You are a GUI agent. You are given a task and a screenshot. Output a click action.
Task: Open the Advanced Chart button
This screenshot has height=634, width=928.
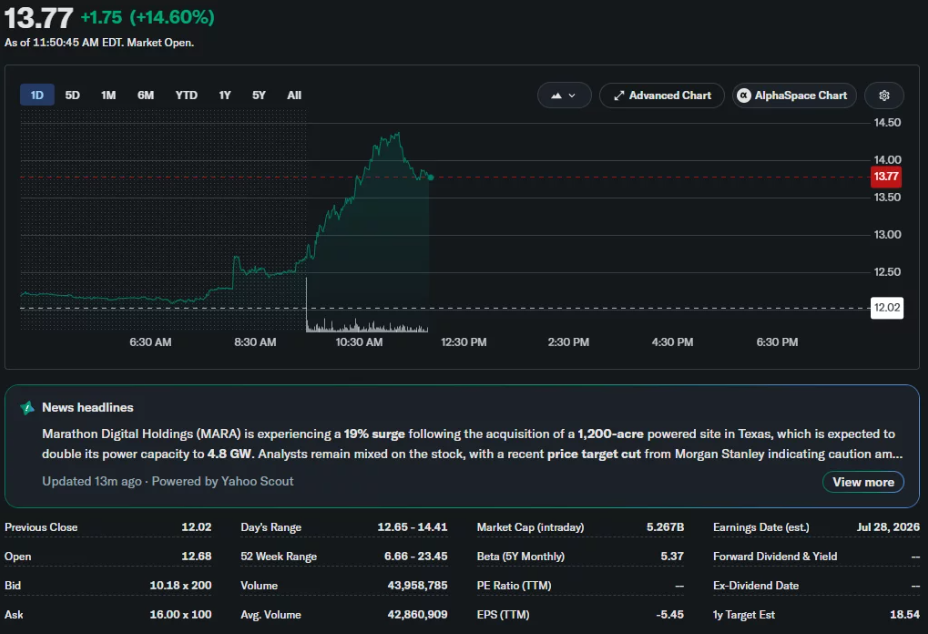(662, 95)
